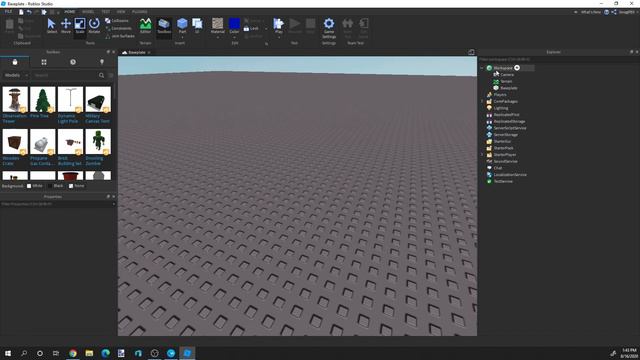This screenshot has height=360, width=640.
Task: Click the viewport expand icon above the 3D view
Action: pos(471,52)
